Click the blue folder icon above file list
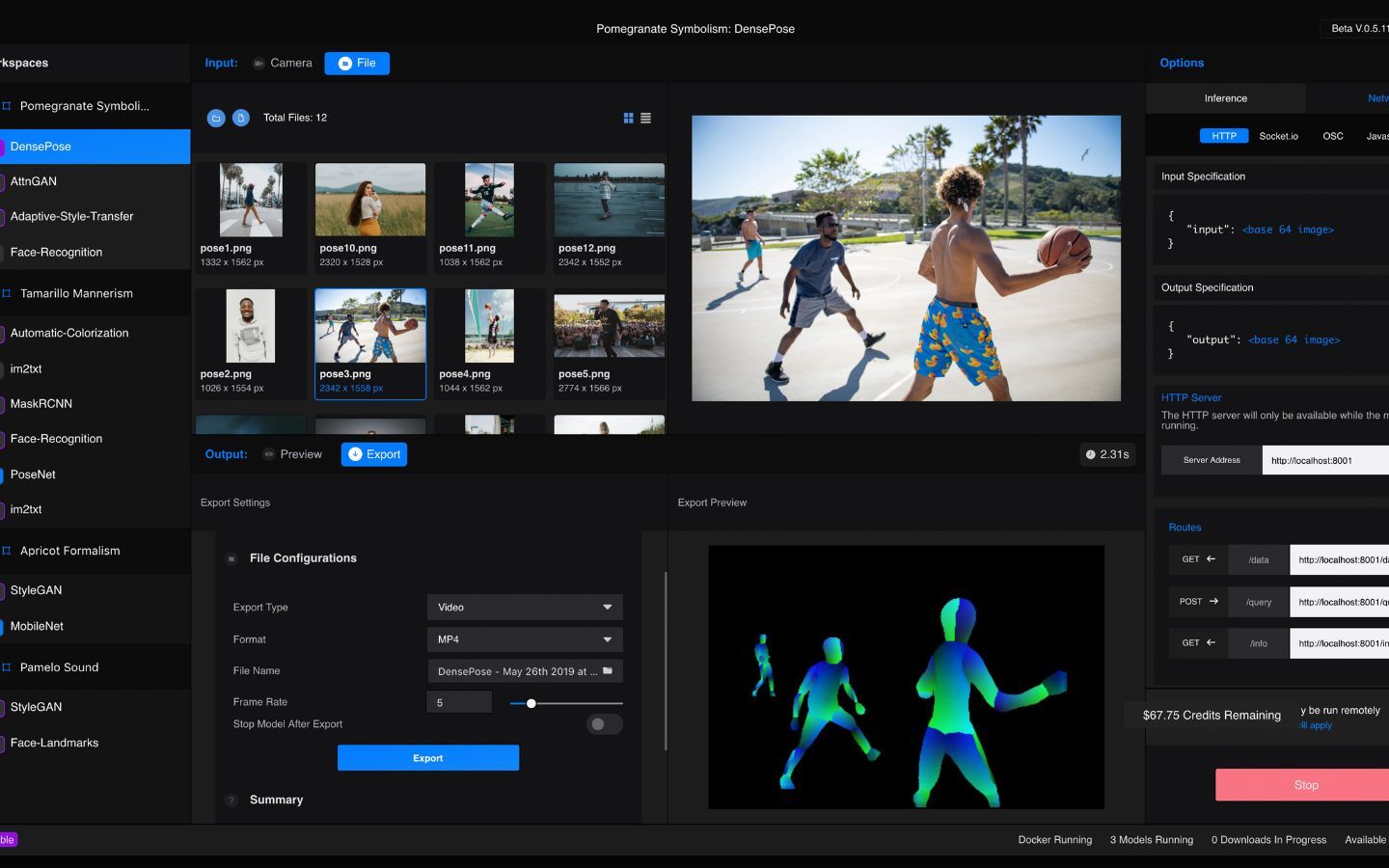Viewport: 1389px width, 868px height. tap(216, 118)
